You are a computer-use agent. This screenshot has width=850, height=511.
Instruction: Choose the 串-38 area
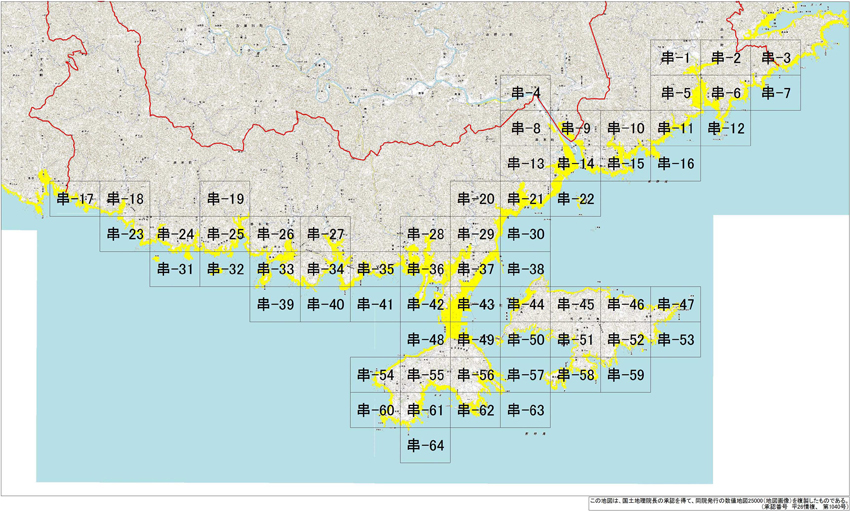(525, 269)
